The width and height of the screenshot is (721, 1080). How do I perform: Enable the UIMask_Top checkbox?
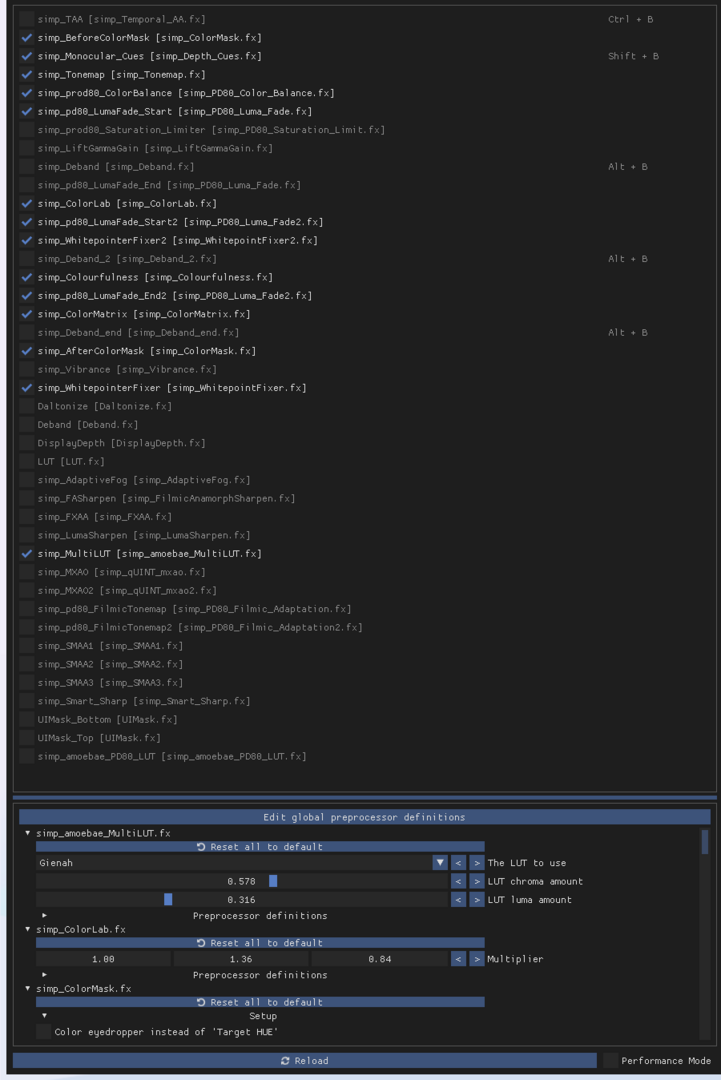[x=27, y=738]
